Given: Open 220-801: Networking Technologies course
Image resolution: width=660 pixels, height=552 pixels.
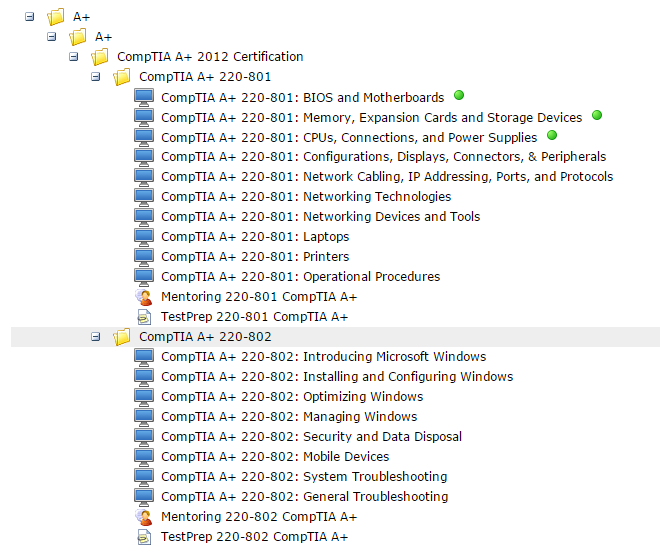Looking at the screenshot, I should [x=306, y=197].
